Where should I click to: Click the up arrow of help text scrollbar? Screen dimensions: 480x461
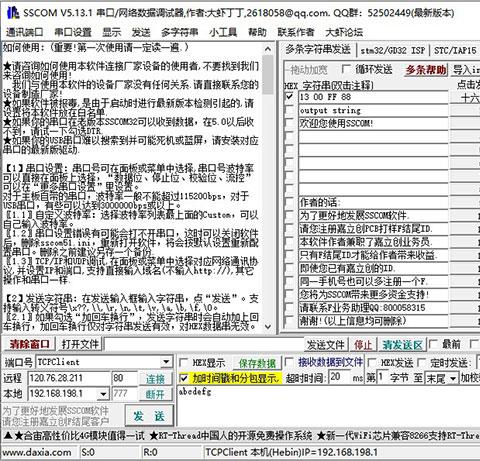(x=268, y=49)
